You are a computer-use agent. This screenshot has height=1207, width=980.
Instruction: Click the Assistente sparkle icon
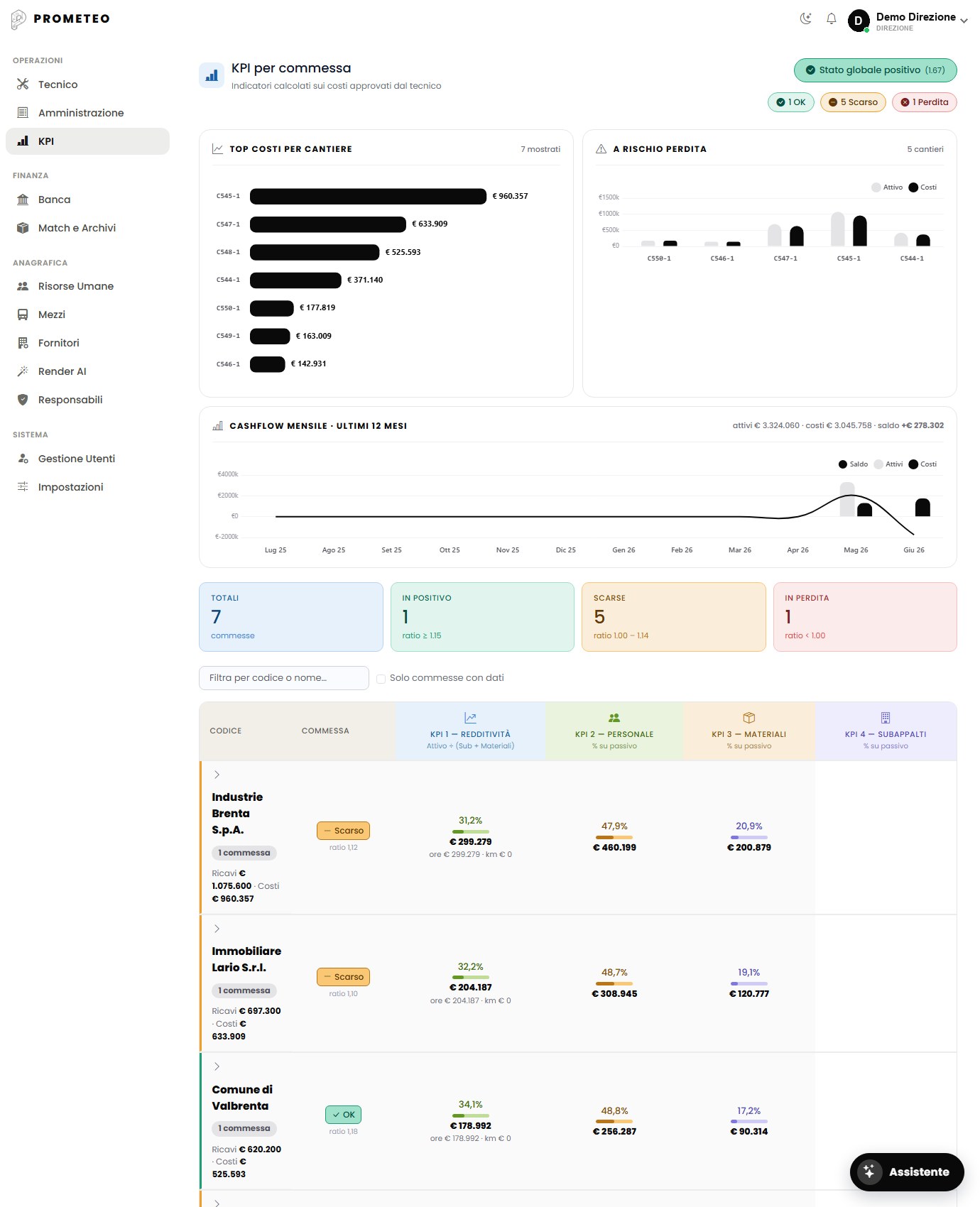click(x=869, y=1172)
